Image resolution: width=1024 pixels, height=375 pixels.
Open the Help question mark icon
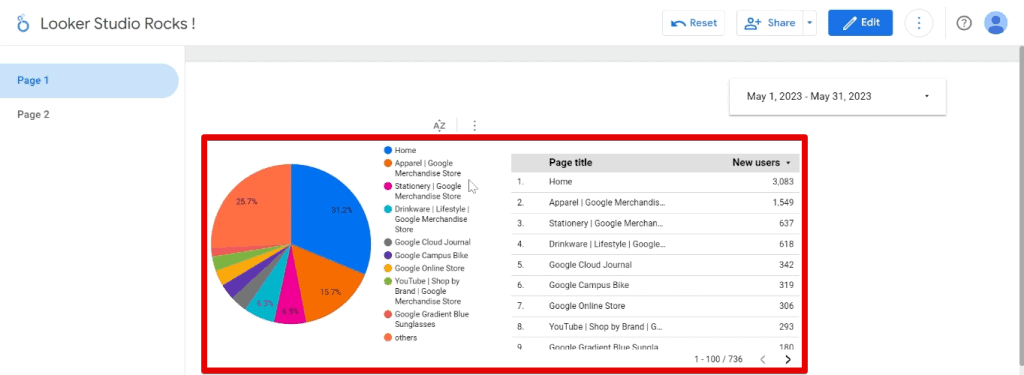pyautogui.click(x=964, y=23)
